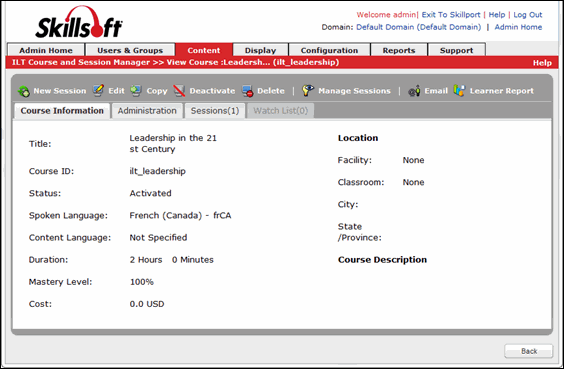Click the Copy label in toolbar
This screenshot has height=369, width=564.
point(157,91)
